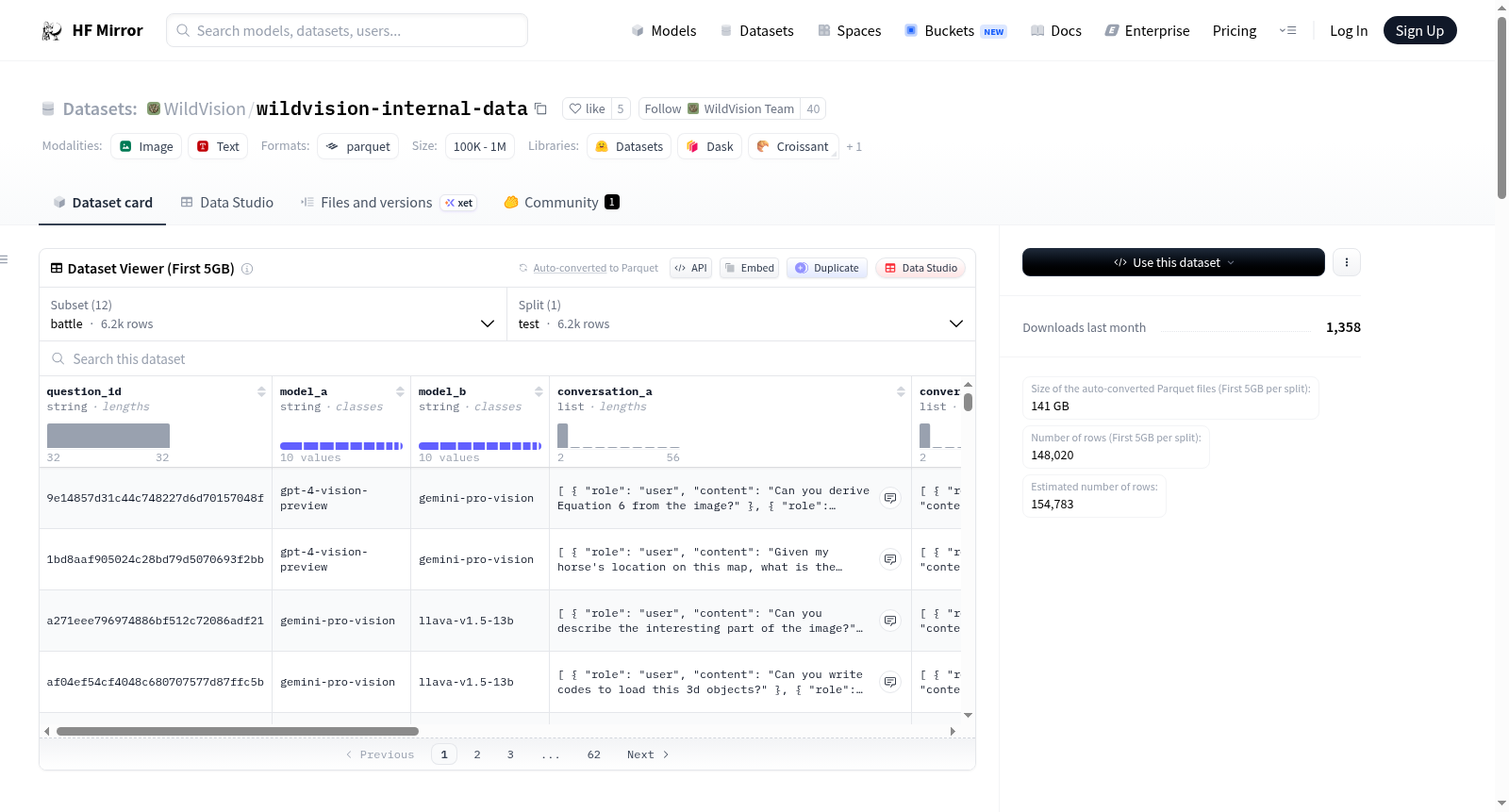Click the info icon beside Dataset Viewer
Image resolution: width=1509 pixels, height=812 pixels.
tap(247, 269)
